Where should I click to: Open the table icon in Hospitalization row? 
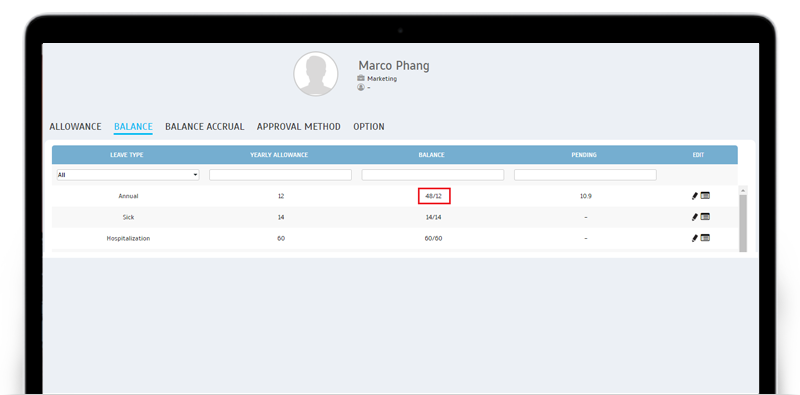click(x=705, y=238)
